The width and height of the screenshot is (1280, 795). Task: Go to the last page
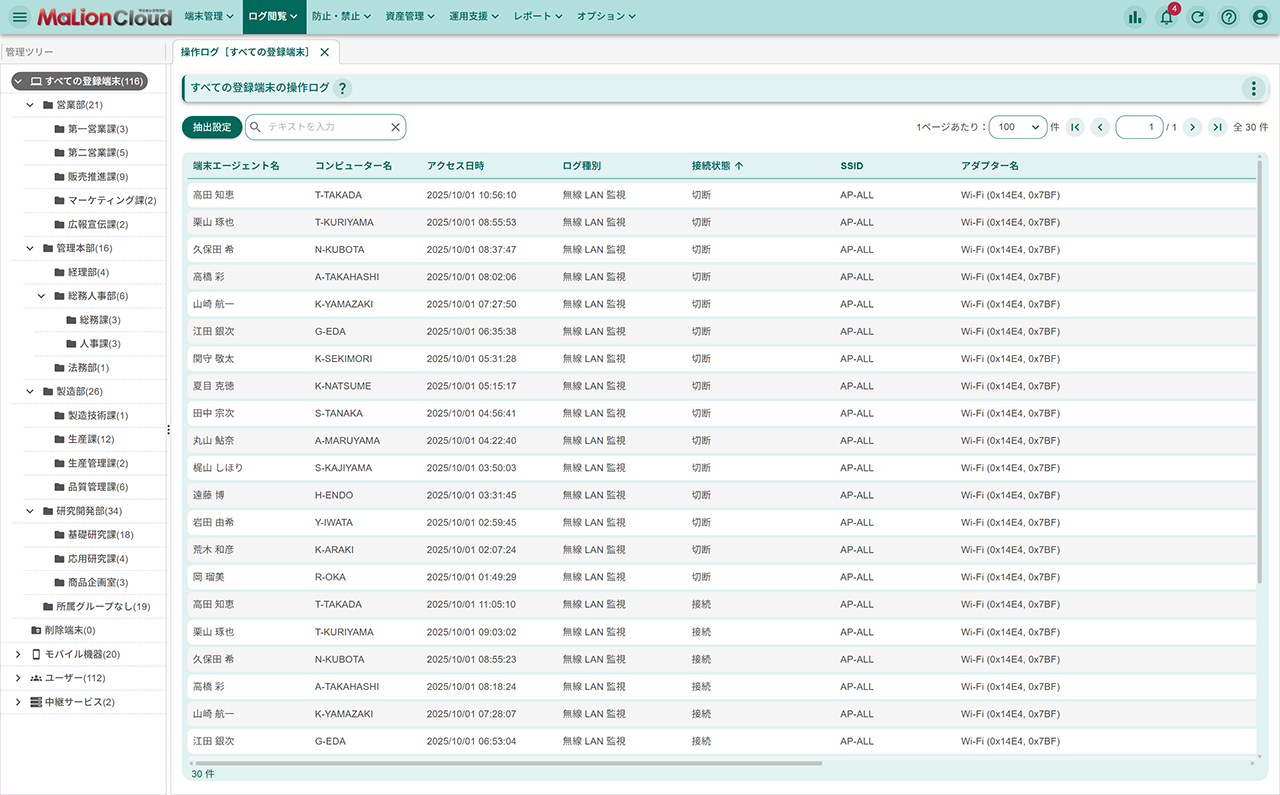click(x=1217, y=127)
